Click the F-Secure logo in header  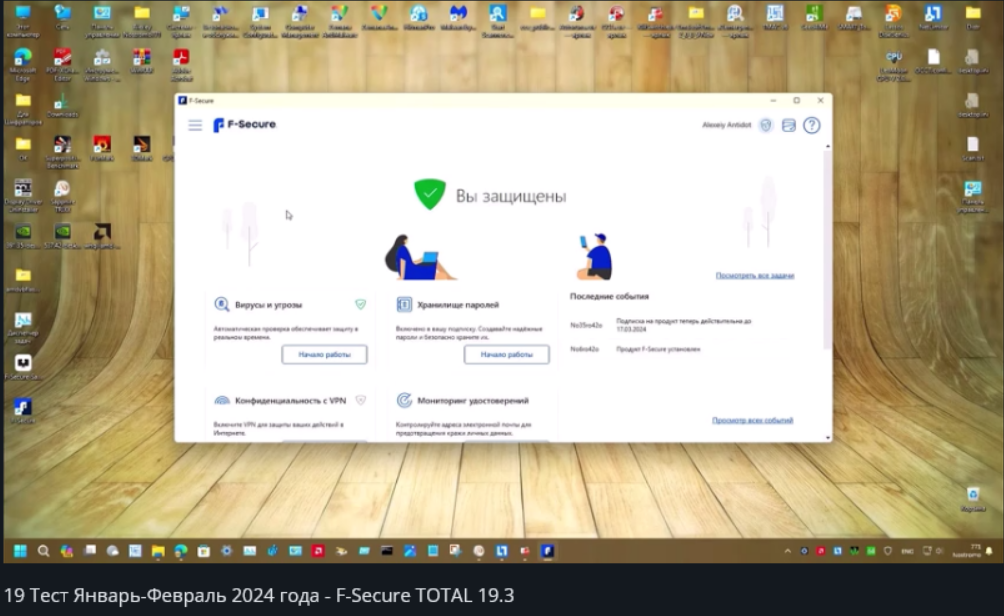(x=245, y=125)
